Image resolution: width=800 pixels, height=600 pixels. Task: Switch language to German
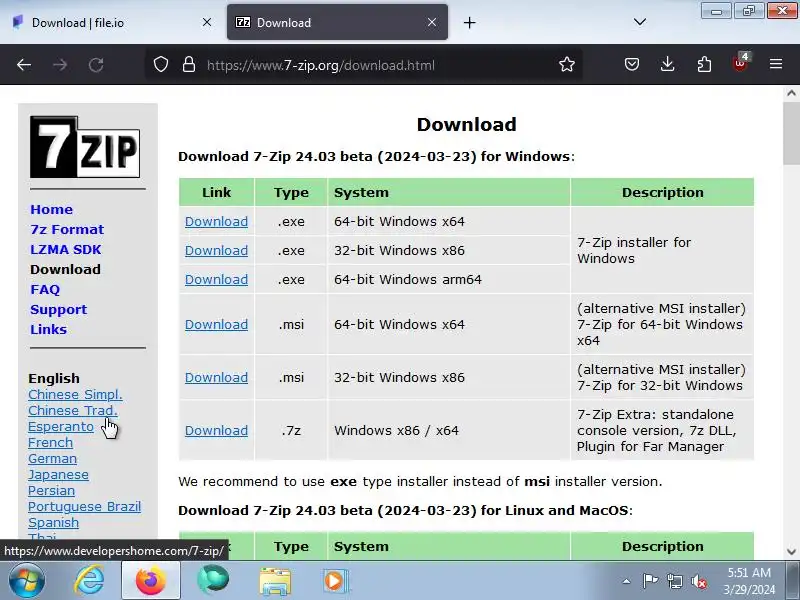[x=53, y=459]
